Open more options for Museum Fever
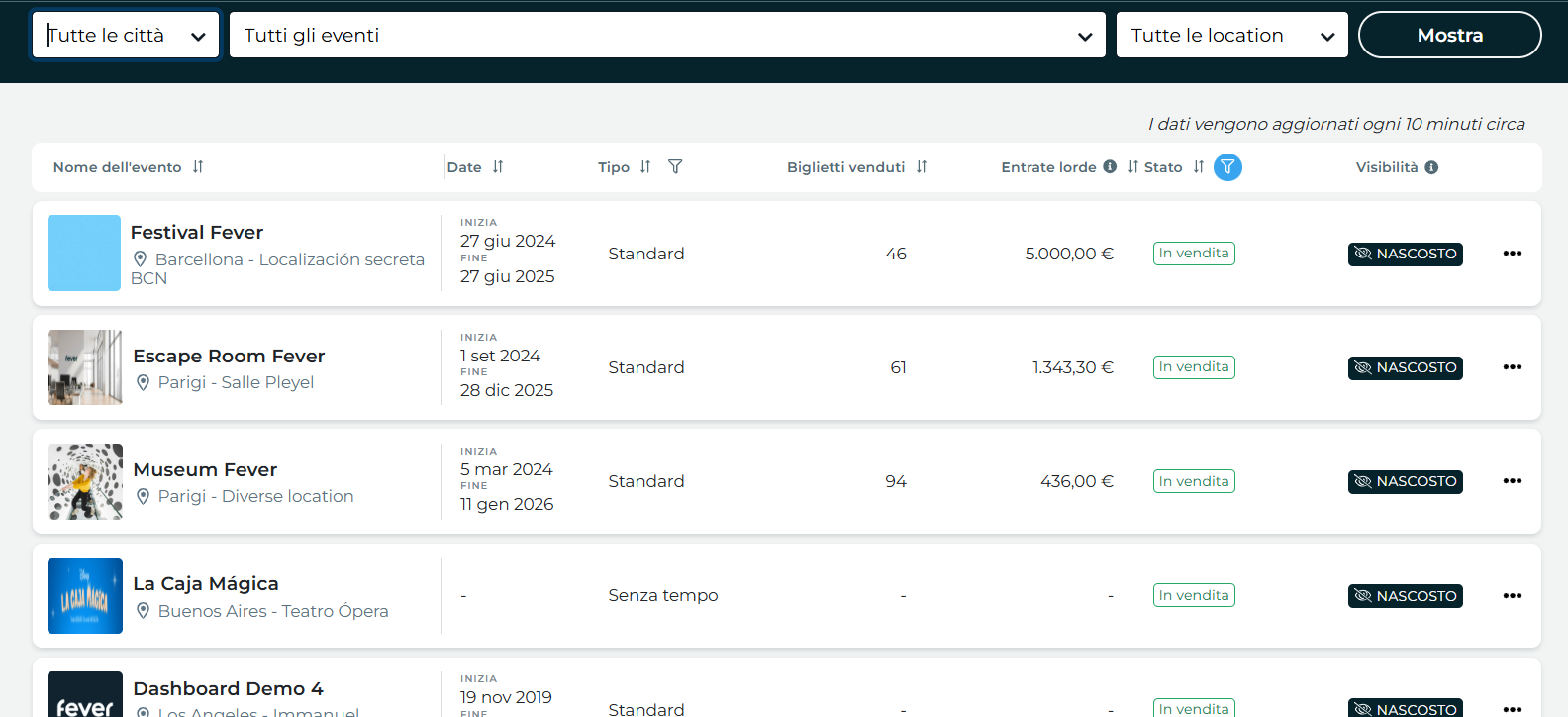This screenshot has height=717, width=1568. click(x=1512, y=481)
